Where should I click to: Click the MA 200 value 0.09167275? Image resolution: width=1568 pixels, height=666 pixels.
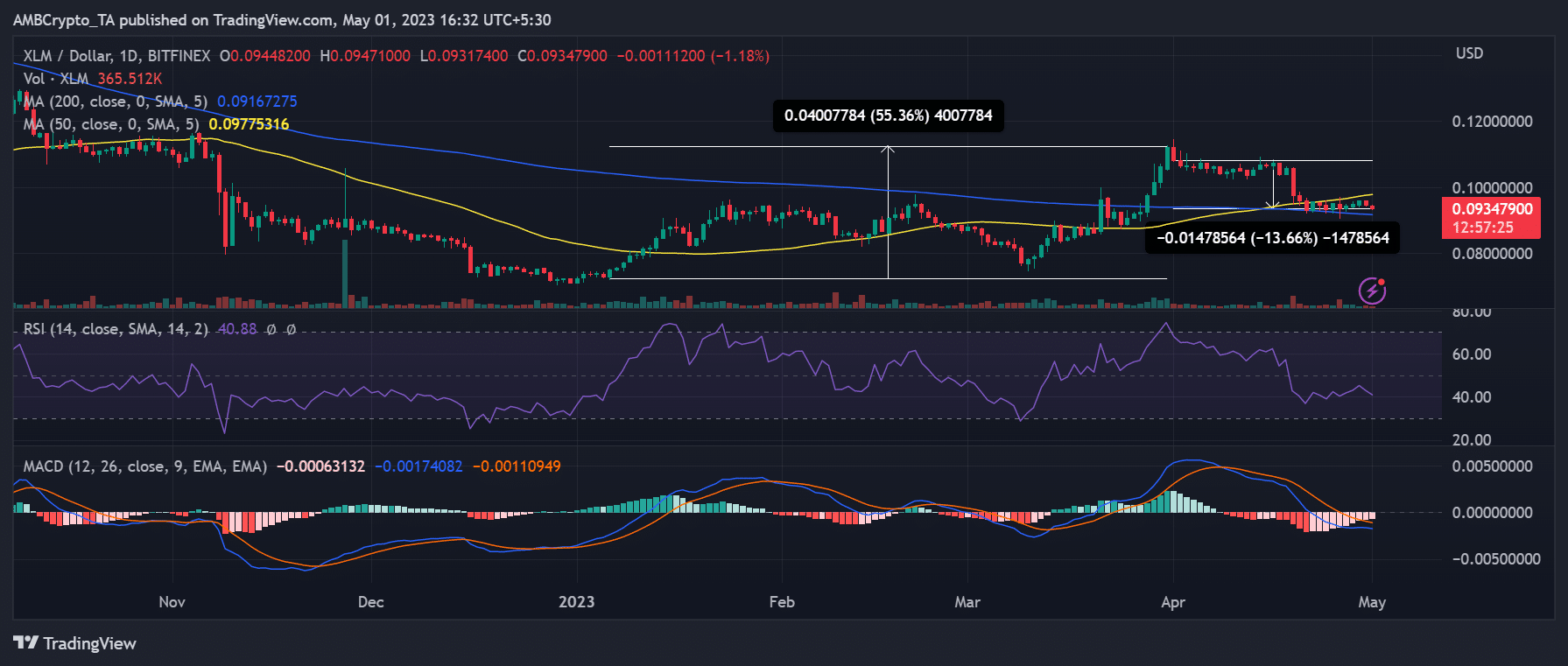pos(257,102)
